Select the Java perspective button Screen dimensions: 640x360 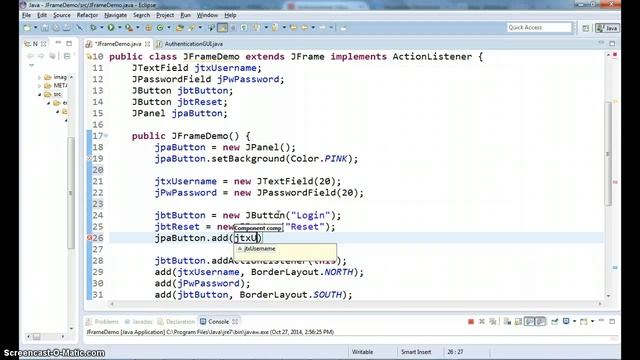(607, 28)
